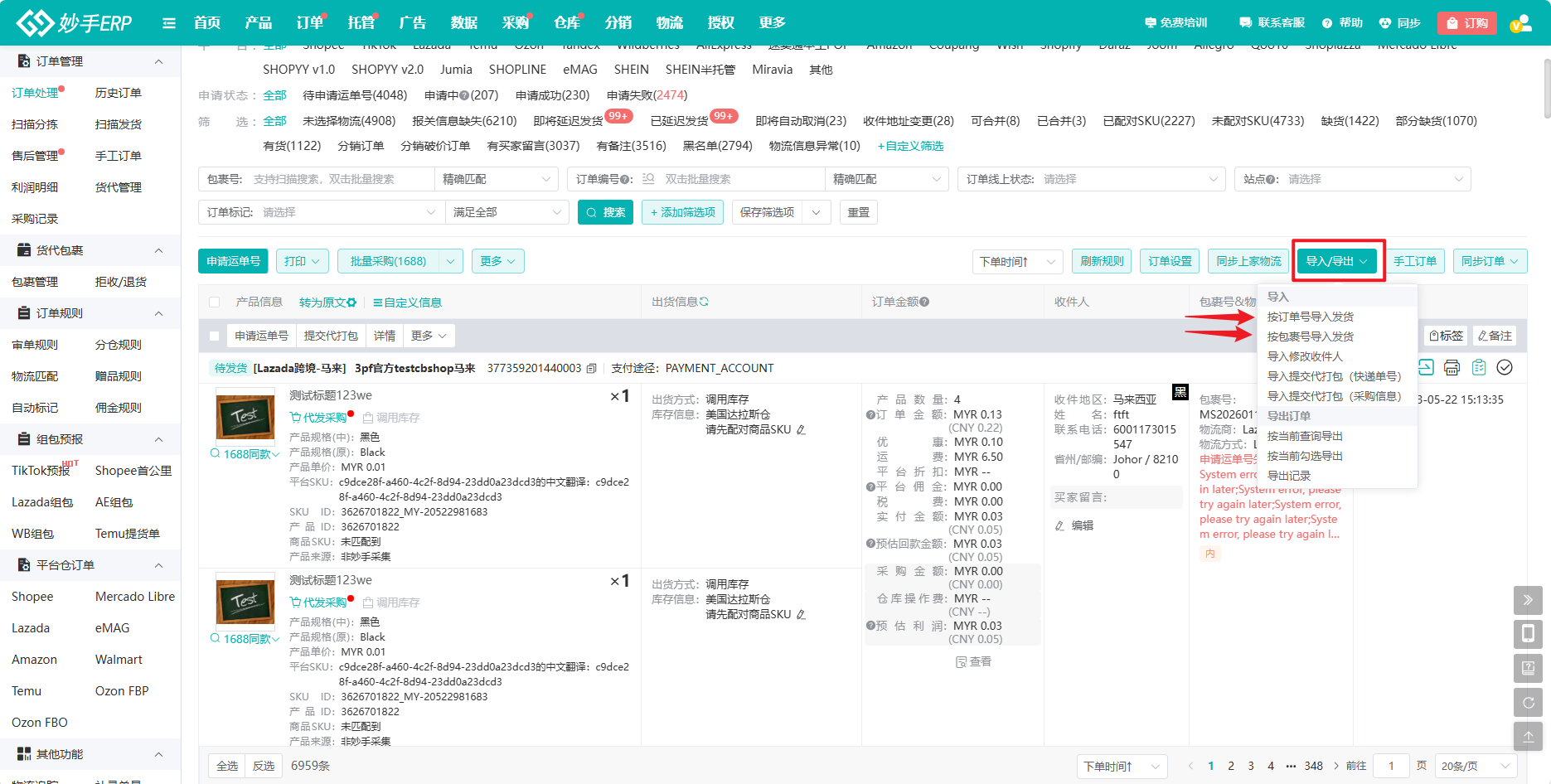This screenshot has height=784, width=1551.
Task: Click the 添加筛选项 button
Action: tap(682, 212)
